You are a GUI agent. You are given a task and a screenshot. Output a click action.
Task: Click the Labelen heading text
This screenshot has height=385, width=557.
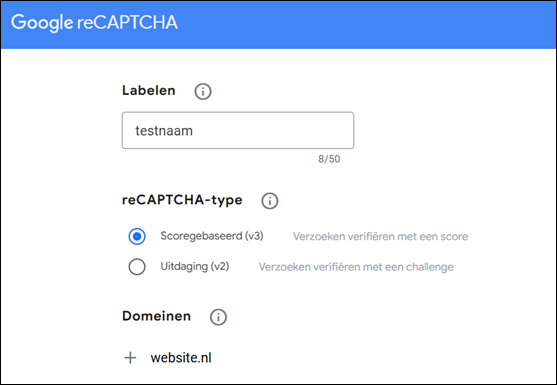pyautogui.click(x=149, y=91)
